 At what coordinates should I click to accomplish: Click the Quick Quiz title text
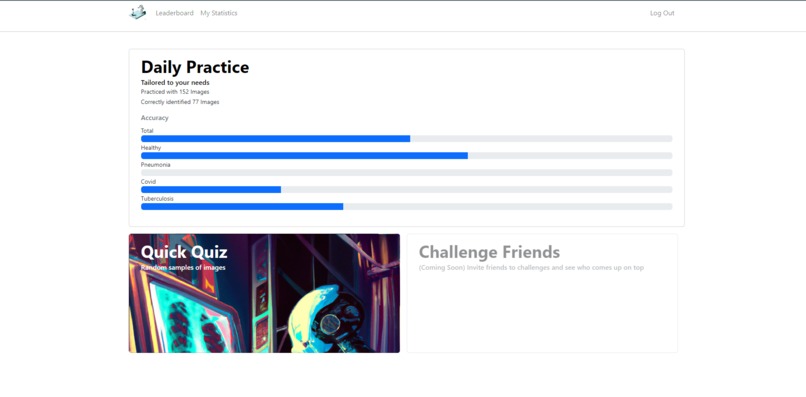click(184, 252)
